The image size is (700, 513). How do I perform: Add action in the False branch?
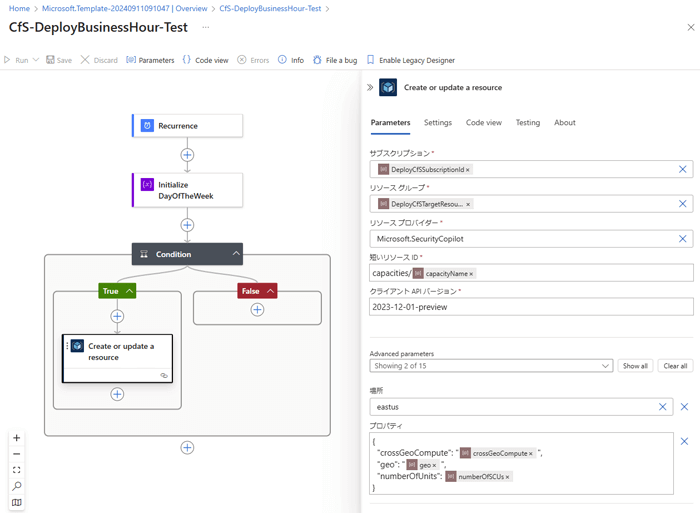coord(257,309)
